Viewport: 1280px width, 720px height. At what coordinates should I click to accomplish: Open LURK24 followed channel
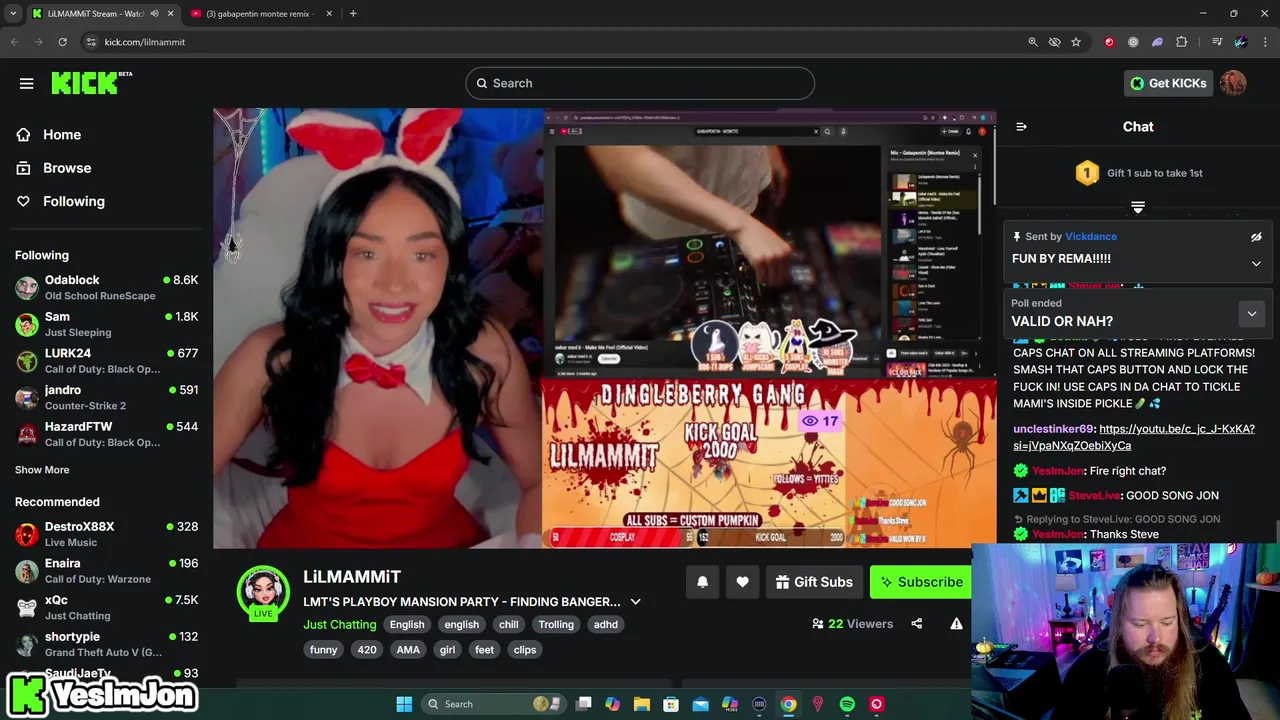[x=106, y=360]
